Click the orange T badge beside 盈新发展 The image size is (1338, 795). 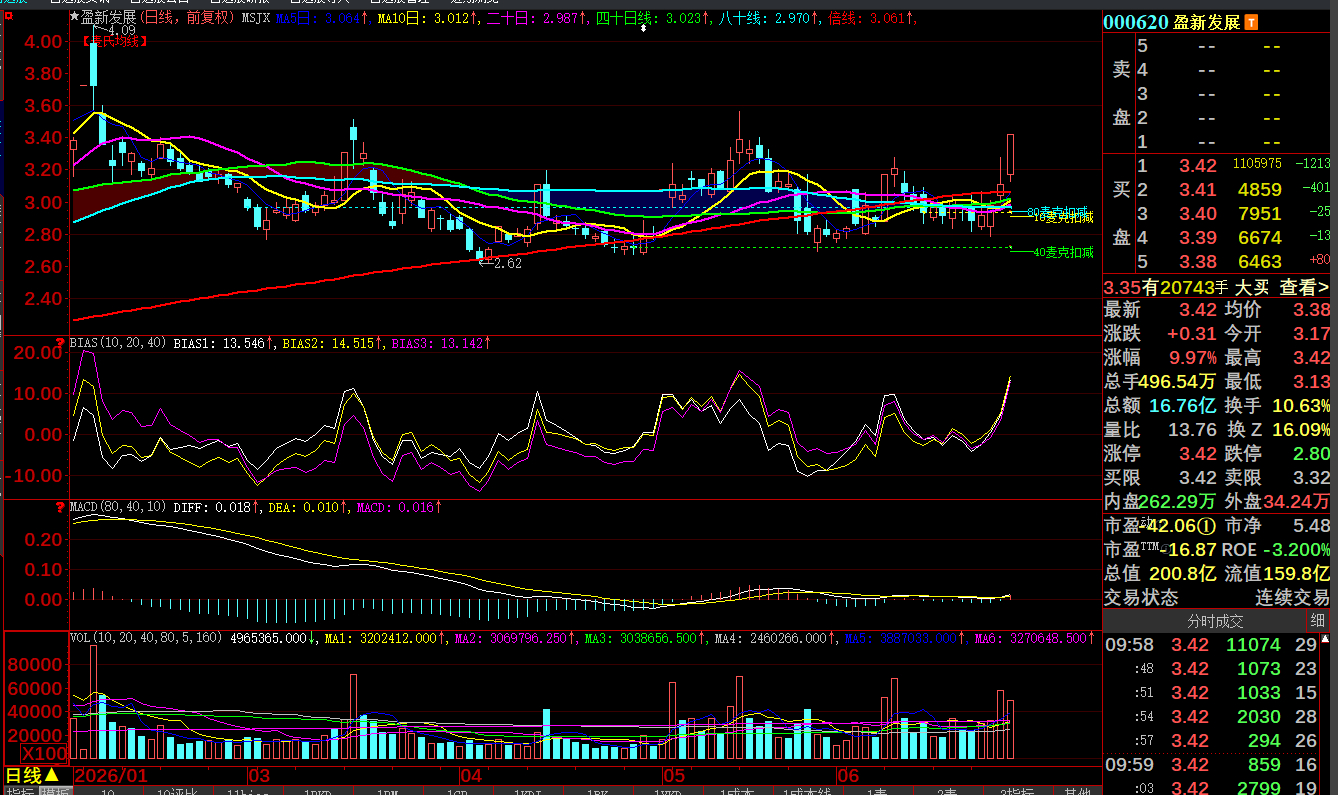(x=1252, y=22)
